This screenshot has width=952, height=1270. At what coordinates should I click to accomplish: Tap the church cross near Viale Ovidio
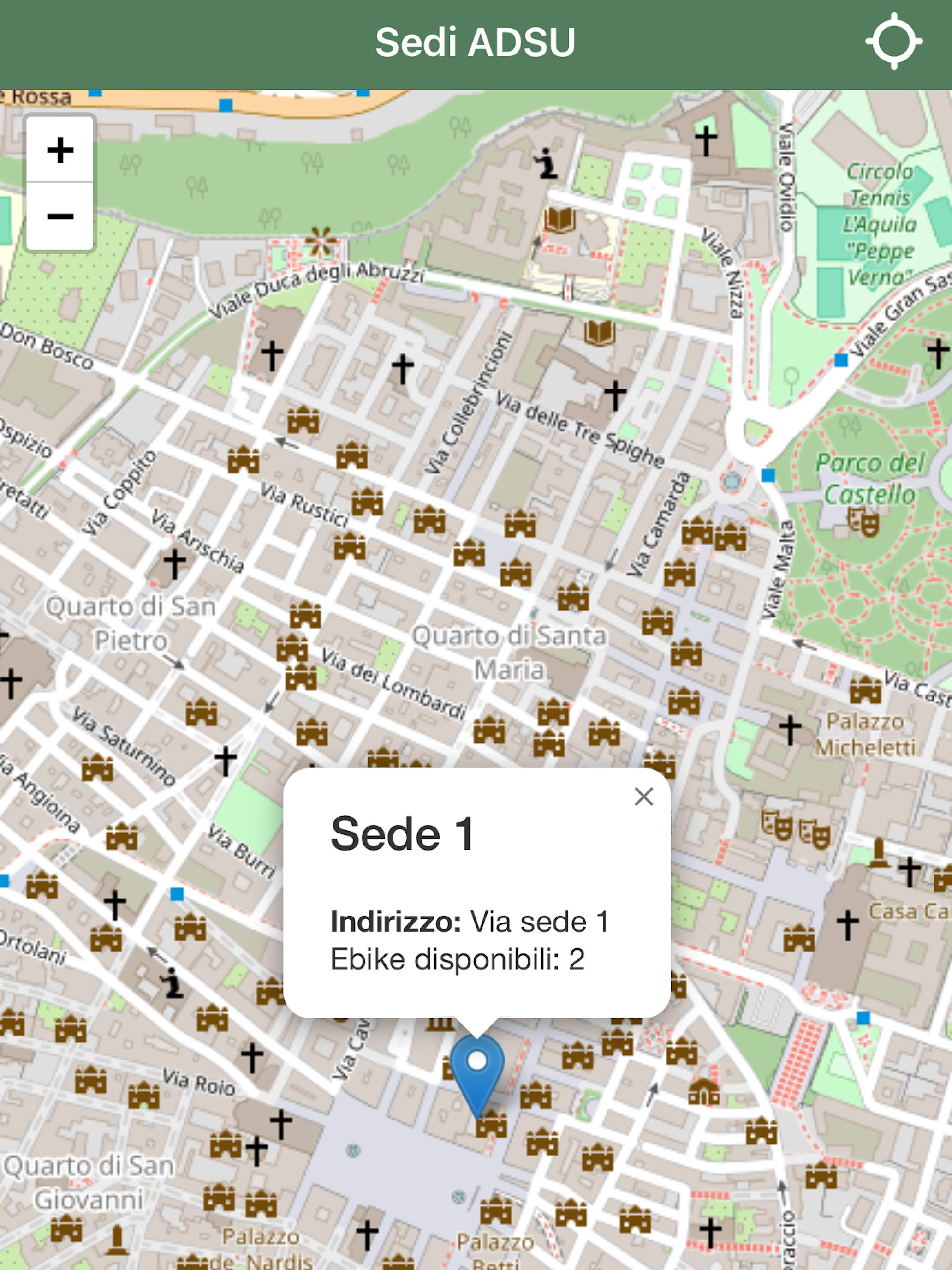click(706, 140)
